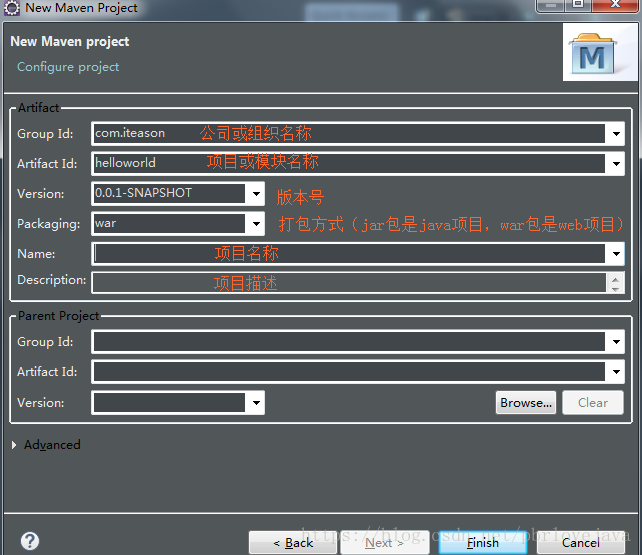Open the Artifact section's Artifact Id dropdown arrow
The width and height of the screenshot is (642, 555).
pyautogui.click(x=616, y=164)
